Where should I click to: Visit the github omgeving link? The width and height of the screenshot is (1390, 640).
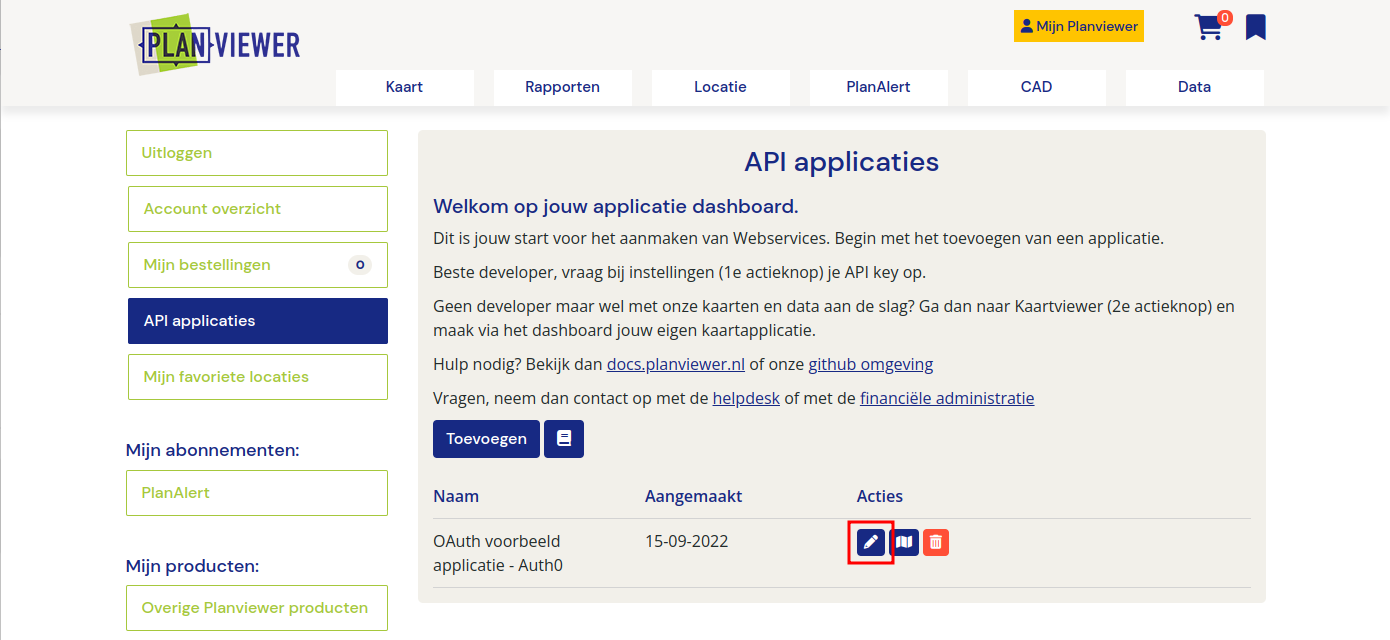click(870, 364)
